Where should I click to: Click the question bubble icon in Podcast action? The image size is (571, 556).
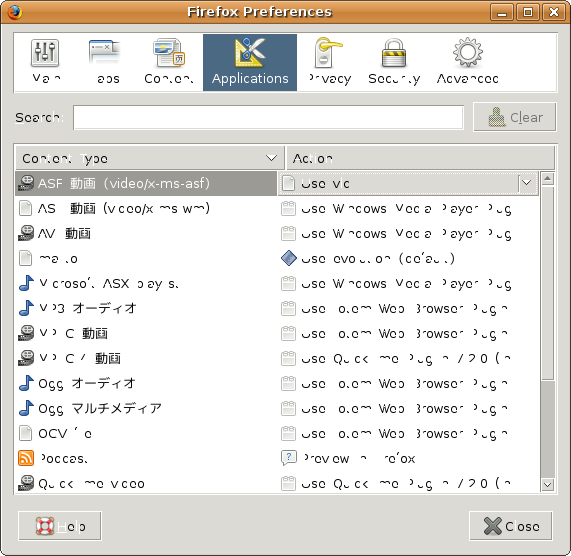tap(289, 458)
